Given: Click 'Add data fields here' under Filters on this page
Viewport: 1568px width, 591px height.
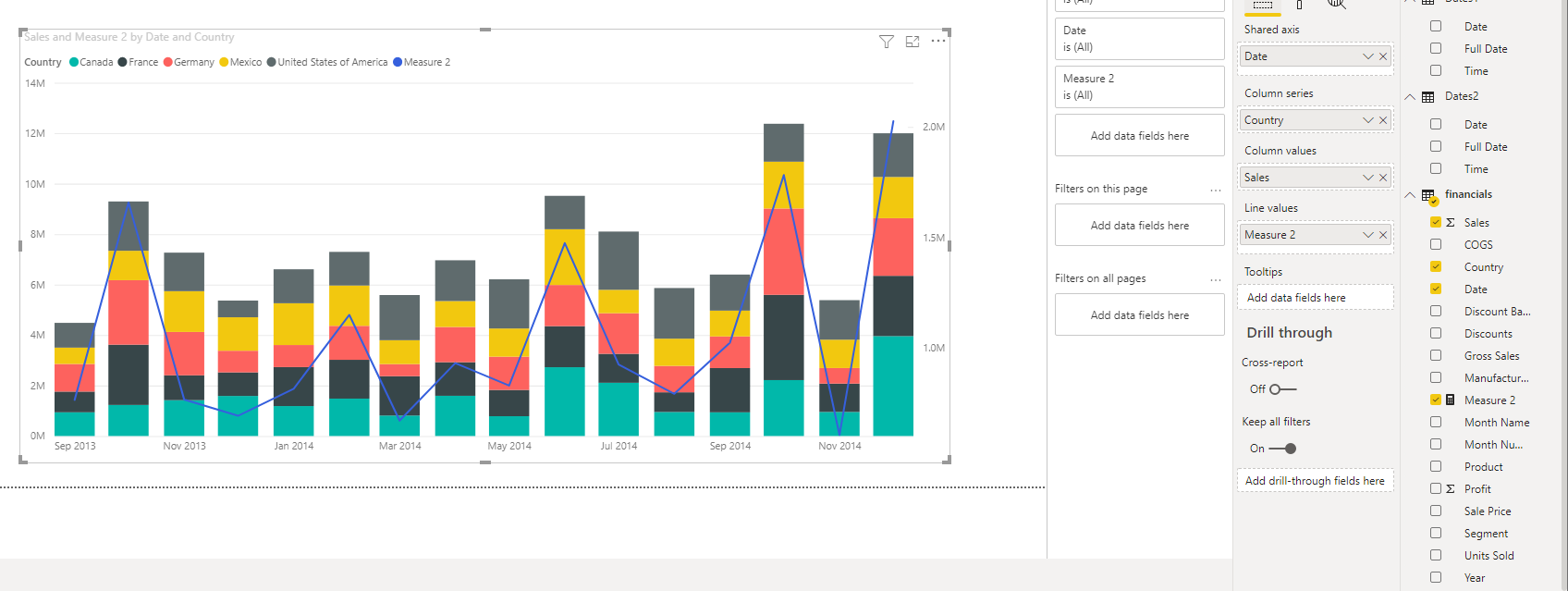Looking at the screenshot, I should 1140,225.
